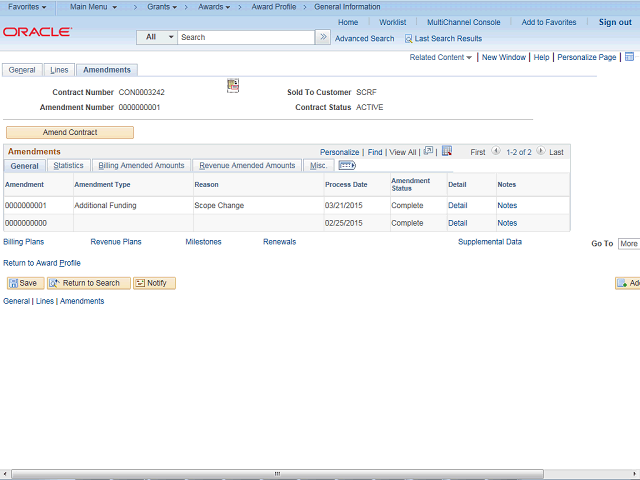Screen dimensions: 640x480
Task: Open the Revenue Amended Amounts tab
Action: point(247,165)
